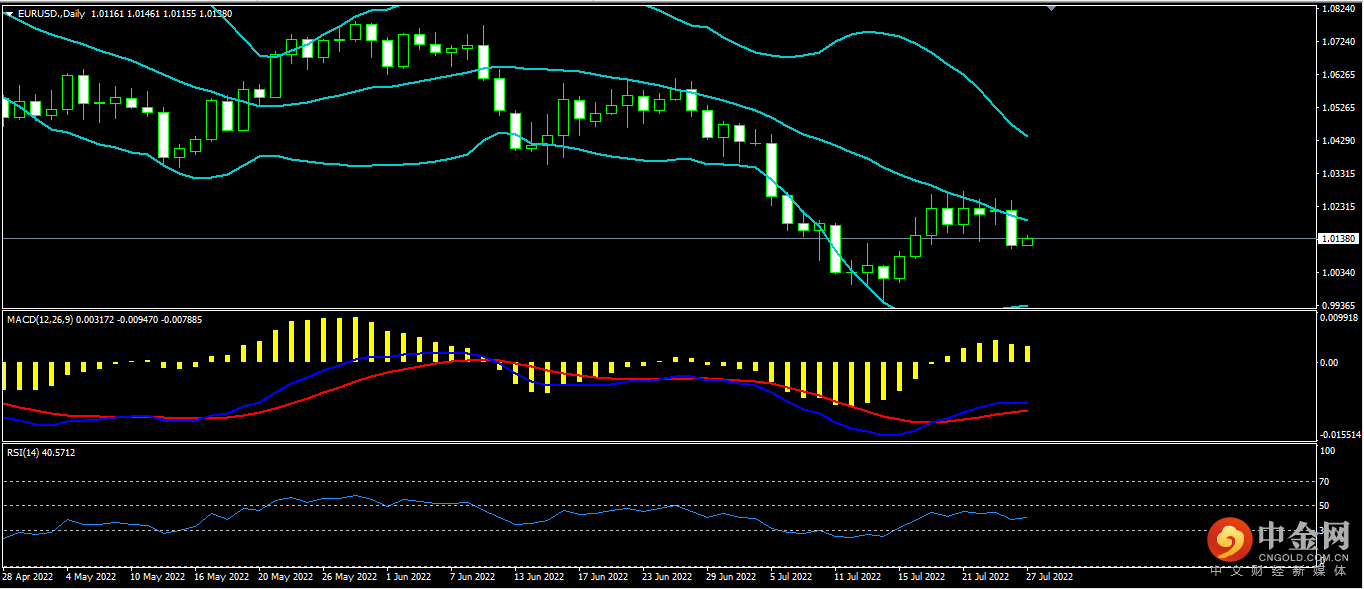Click the blue RSI line at right end
The width and height of the screenshot is (1364, 589).
pos(1025,517)
